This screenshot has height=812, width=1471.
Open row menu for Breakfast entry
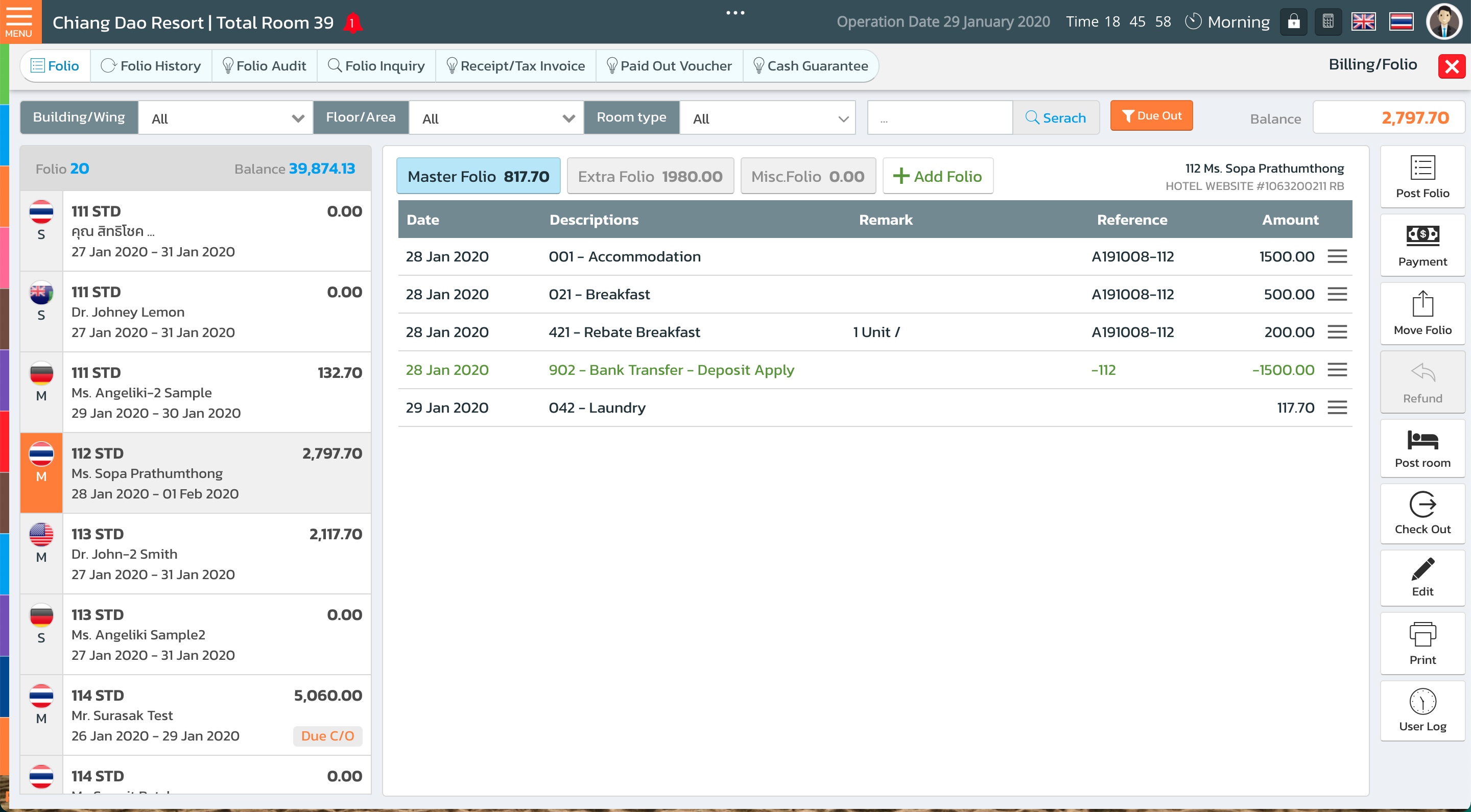(x=1337, y=294)
